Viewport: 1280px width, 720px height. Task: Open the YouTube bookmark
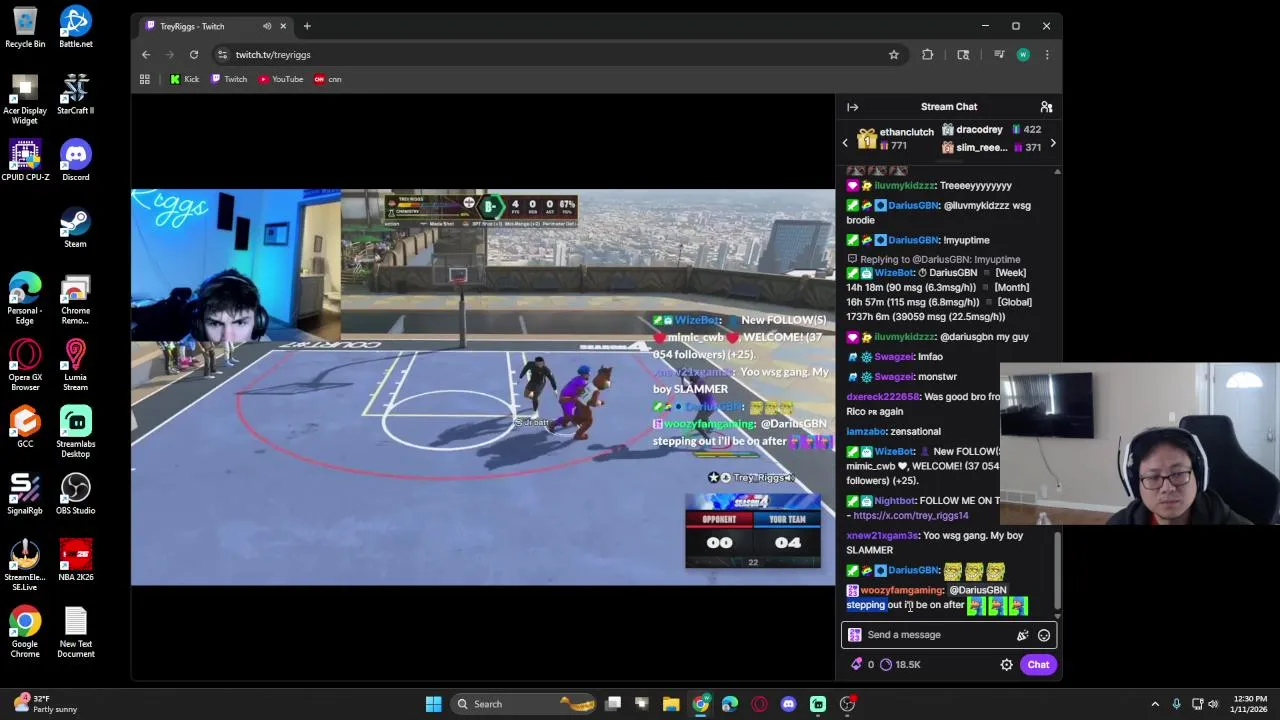(x=281, y=79)
